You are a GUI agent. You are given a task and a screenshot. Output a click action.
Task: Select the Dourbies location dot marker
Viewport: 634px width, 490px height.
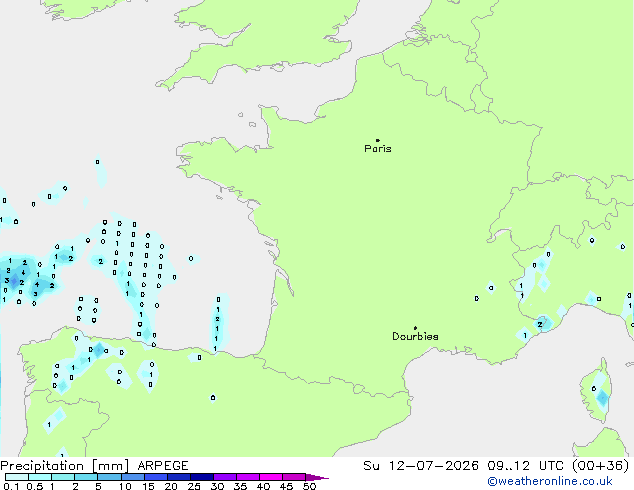(415, 328)
